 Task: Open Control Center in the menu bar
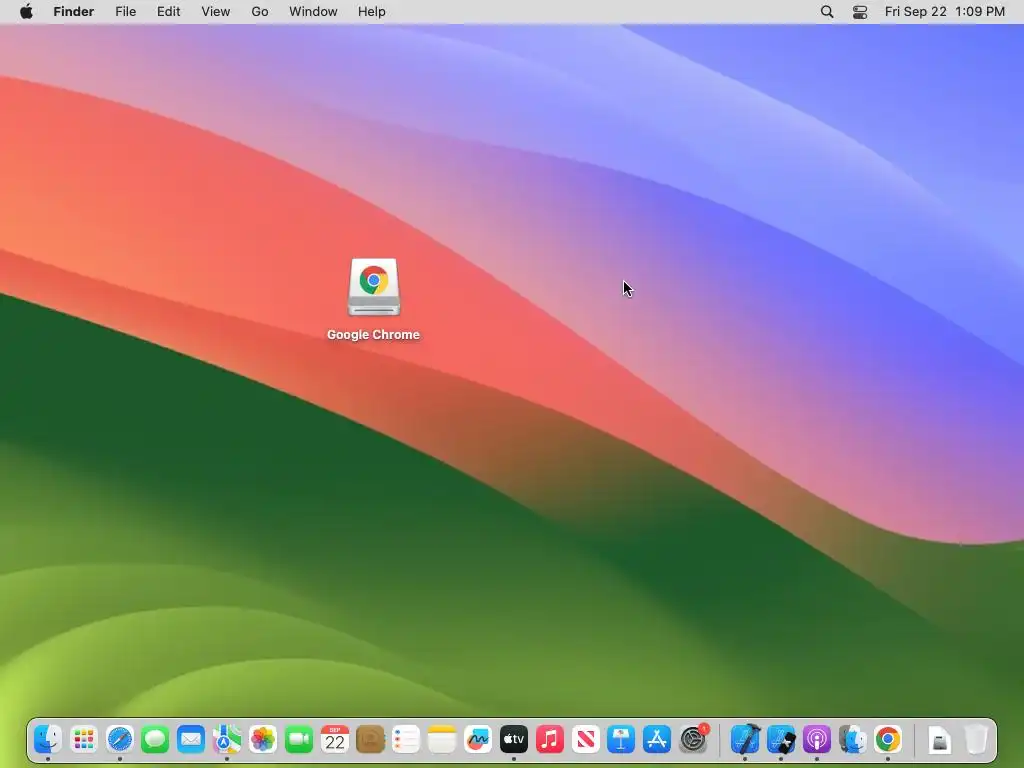pyautogui.click(x=860, y=12)
